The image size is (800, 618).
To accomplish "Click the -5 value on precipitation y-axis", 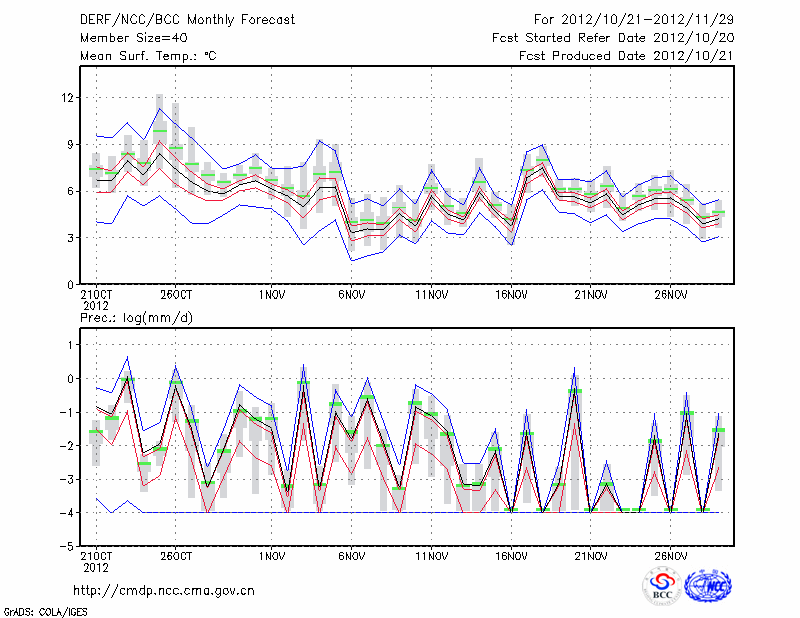I will pyautogui.click(x=68, y=547).
